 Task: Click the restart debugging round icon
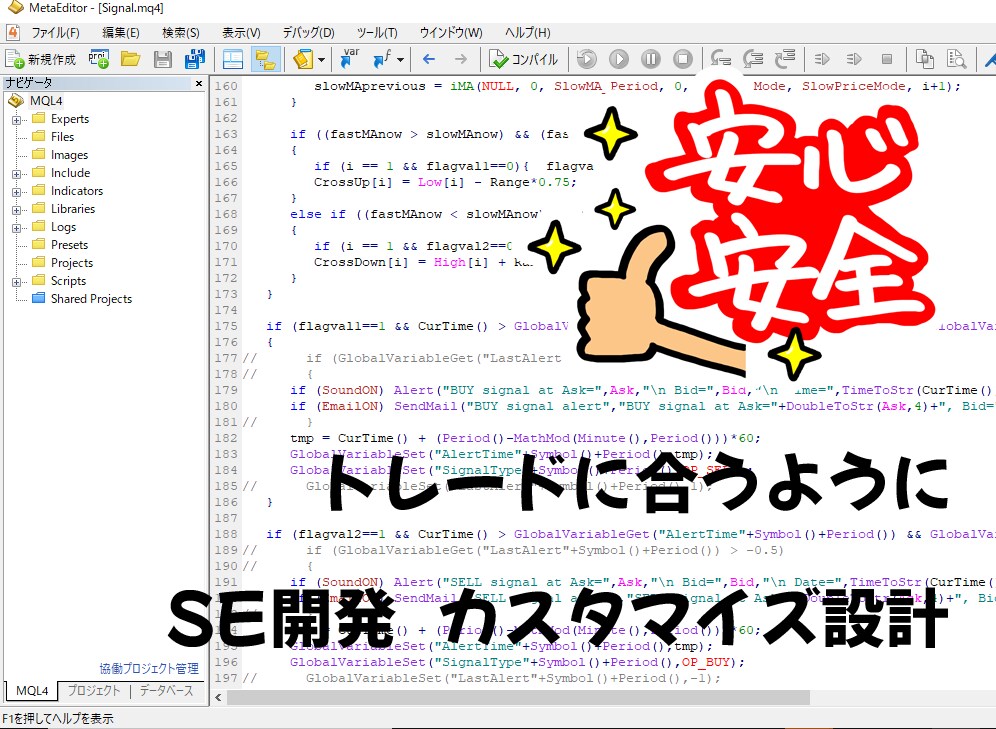click(586, 60)
